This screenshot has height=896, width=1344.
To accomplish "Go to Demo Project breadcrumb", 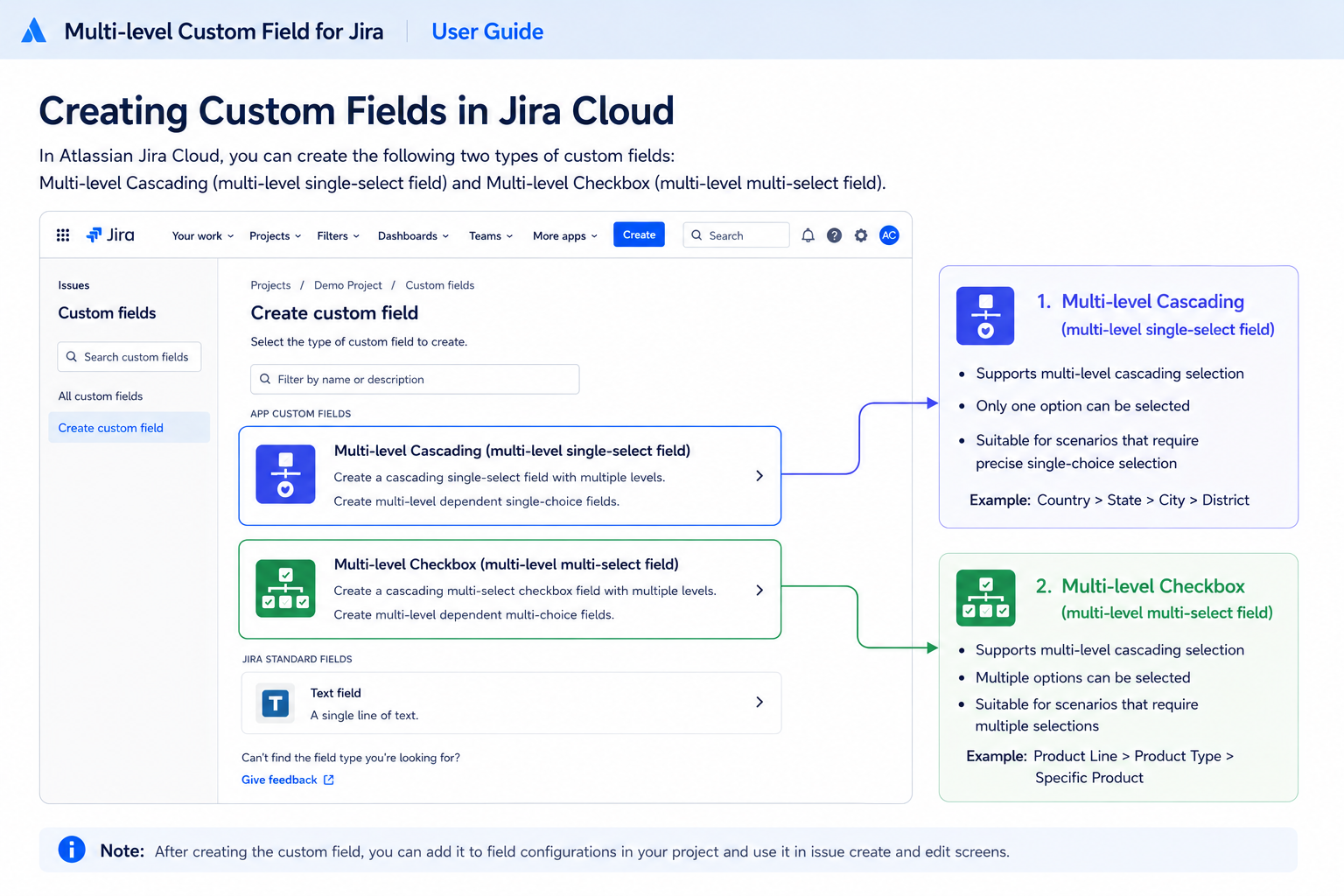I will [348, 285].
